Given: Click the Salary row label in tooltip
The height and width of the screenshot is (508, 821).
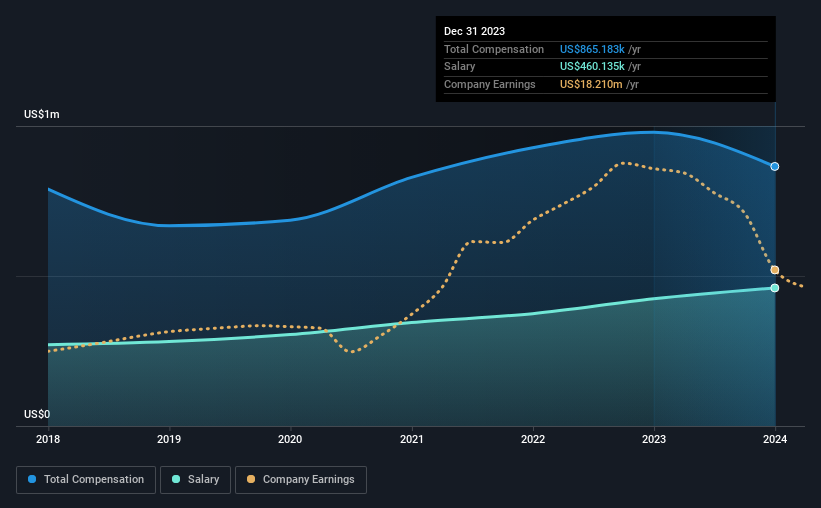Looking at the screenshot, I should (x=460, y=67).
